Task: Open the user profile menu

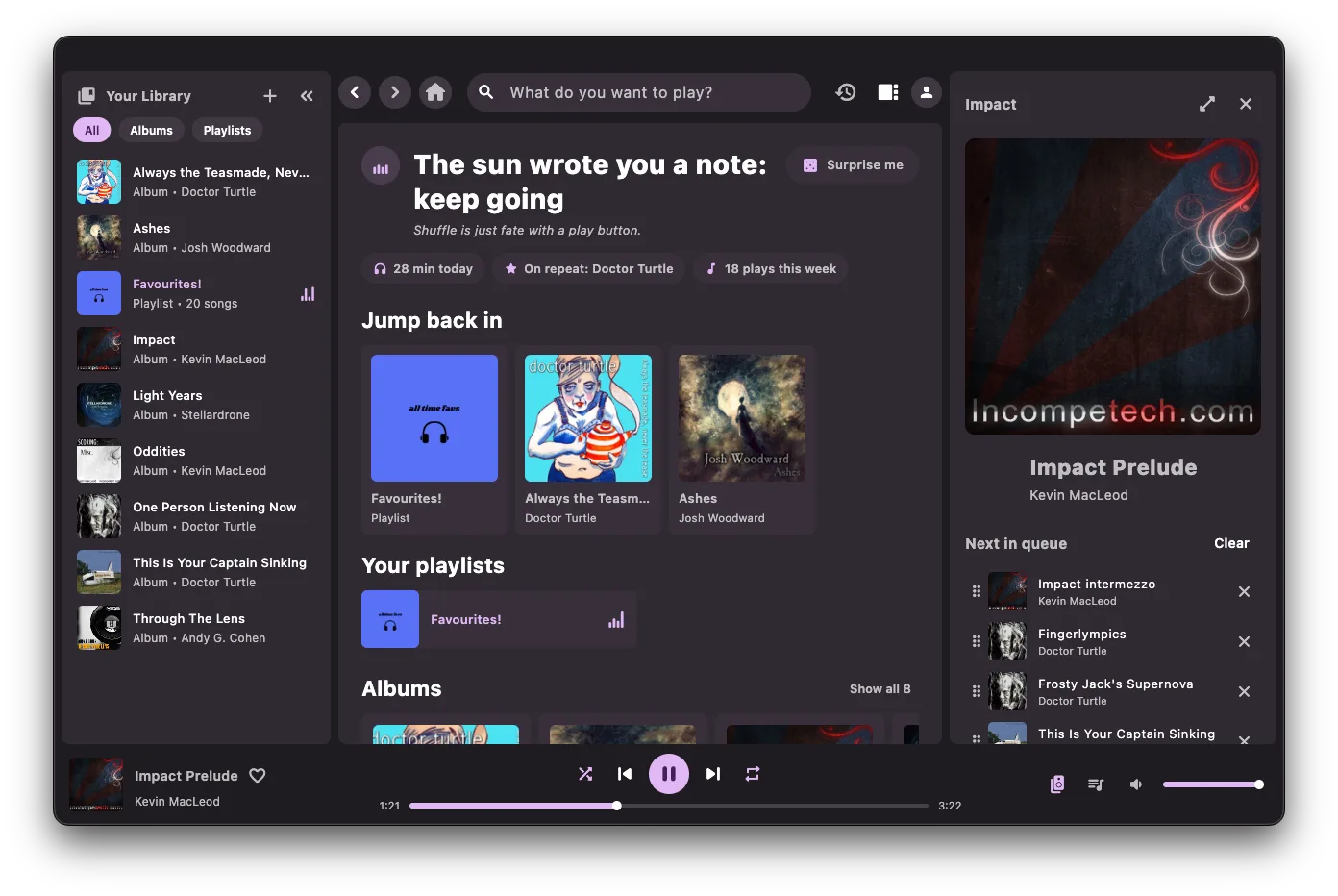Action: pyautogui.click(x=927, y=92)
